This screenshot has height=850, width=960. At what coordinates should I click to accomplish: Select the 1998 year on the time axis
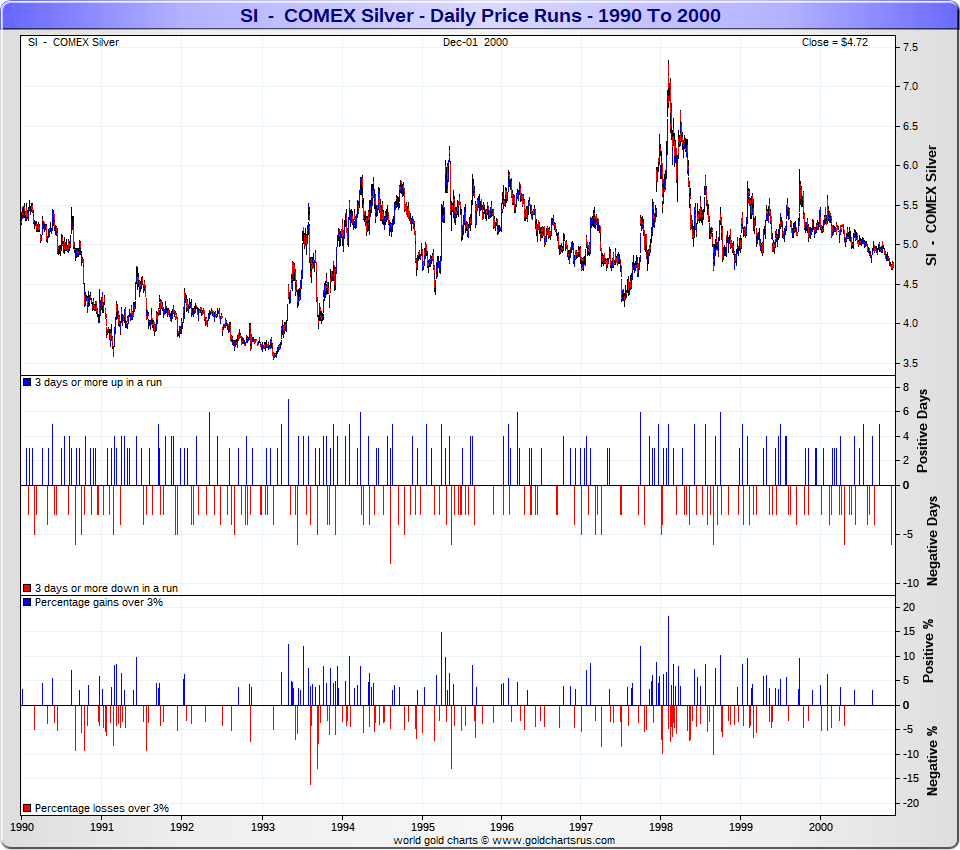pyautogui.click(x=660, y=827)
